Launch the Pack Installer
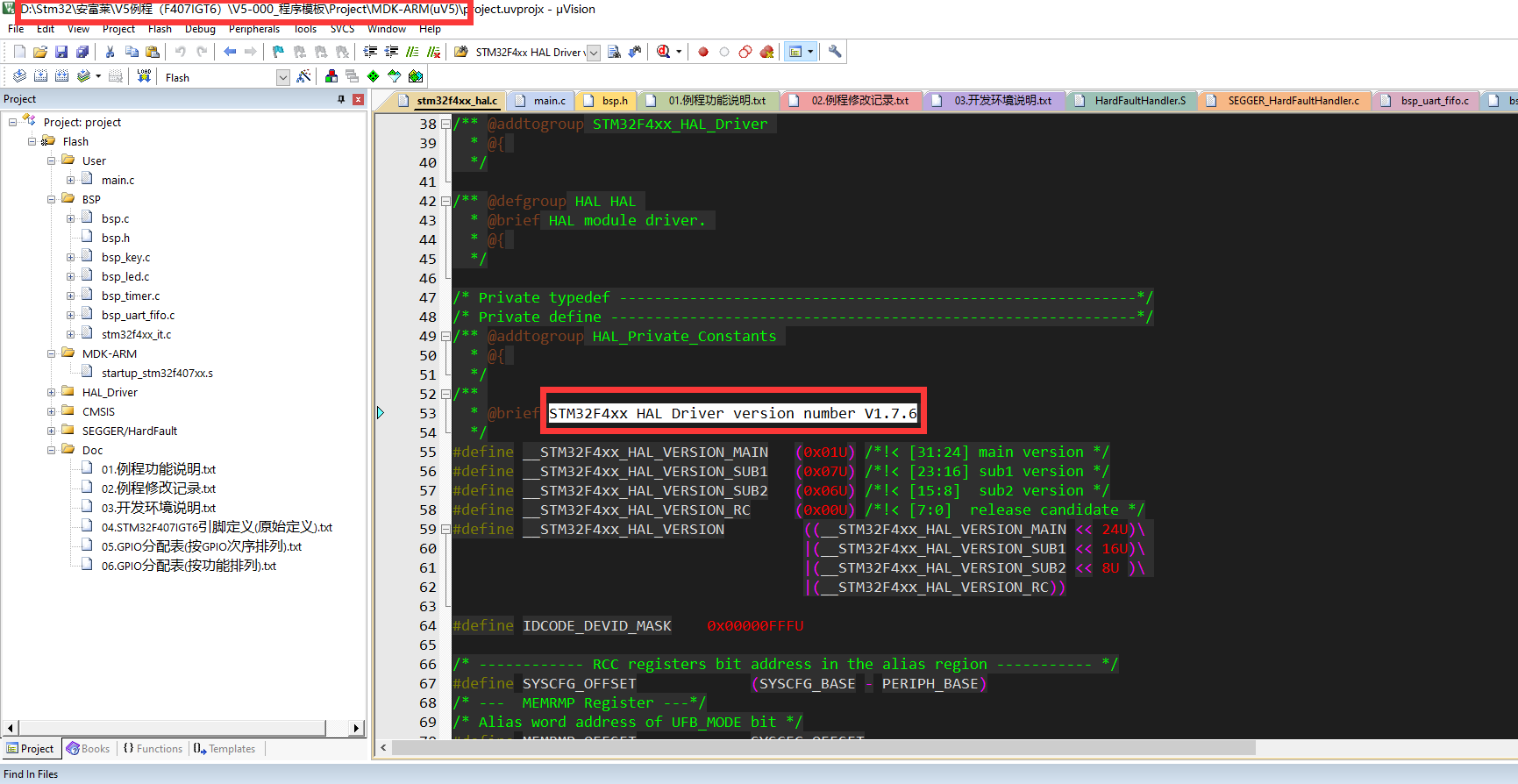The image size is (1518, 784). (416, 76)
